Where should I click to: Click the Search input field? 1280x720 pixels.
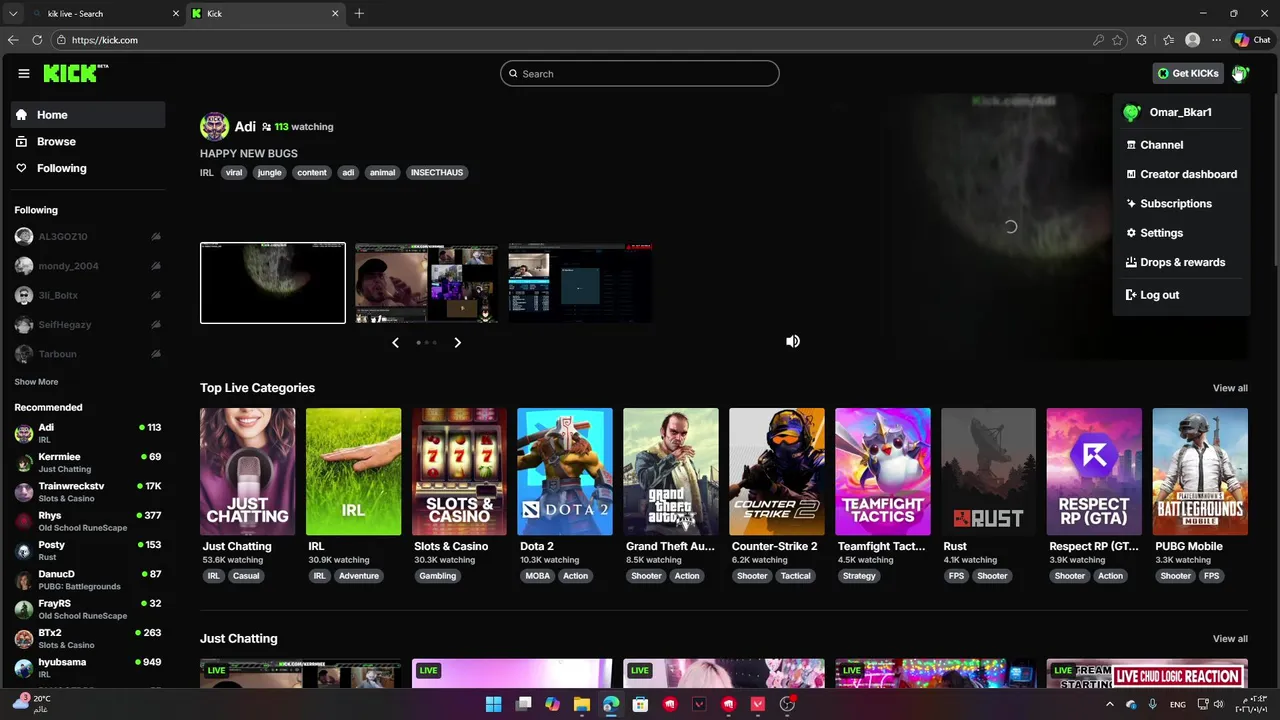(640, 73)
